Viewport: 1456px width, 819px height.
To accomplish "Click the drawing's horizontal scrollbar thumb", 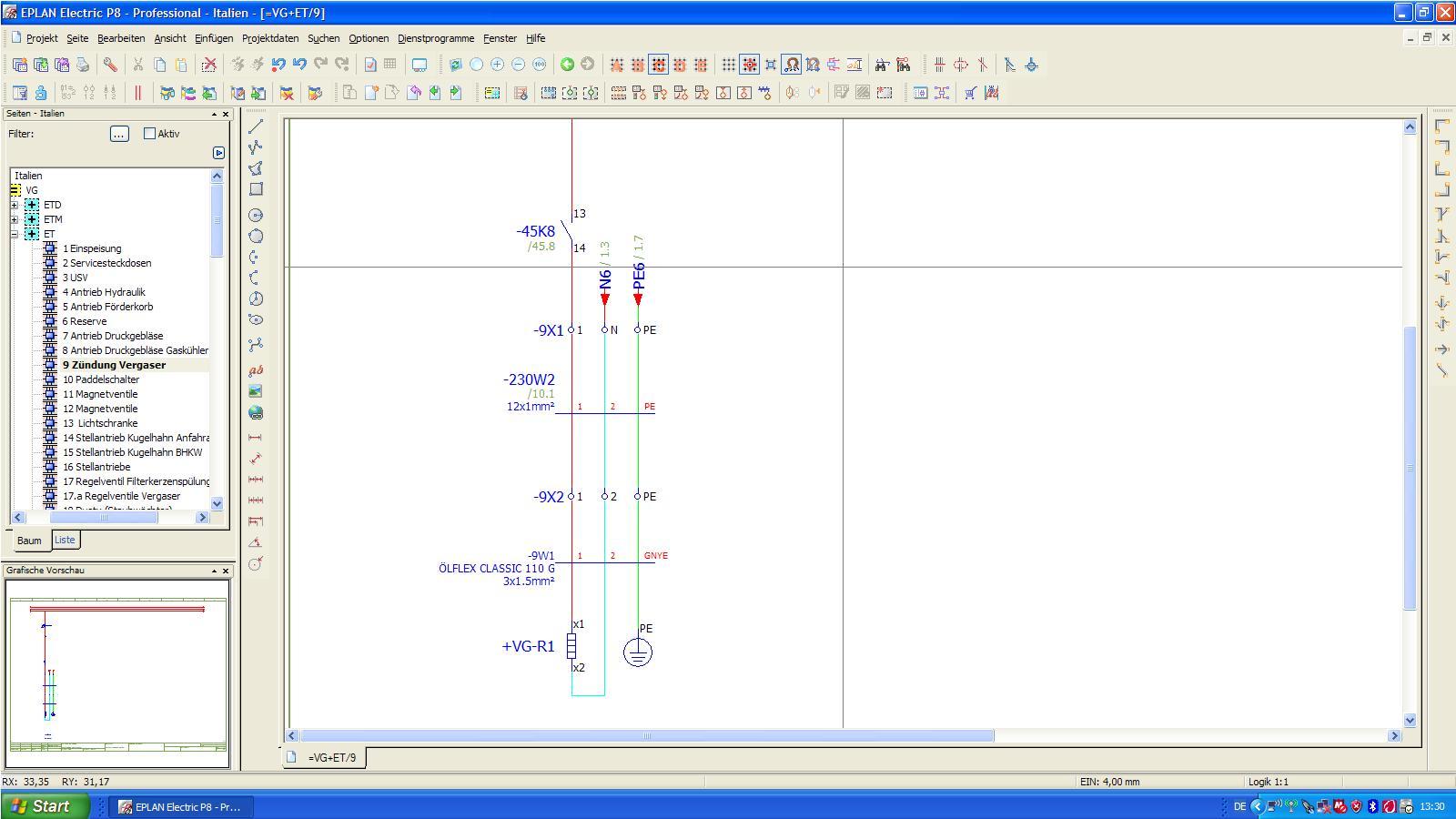I will 647,735.
